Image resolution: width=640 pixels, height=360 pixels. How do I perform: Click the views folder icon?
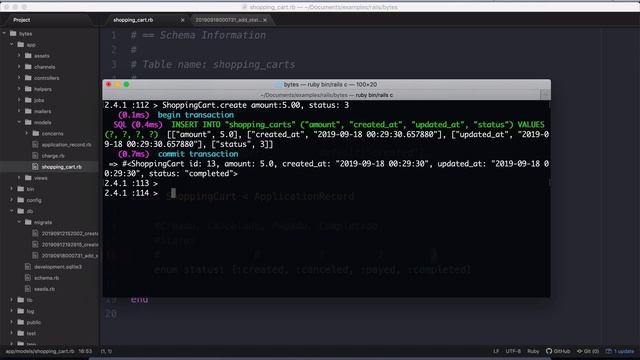pyautogui.click(x=28, y=178)
